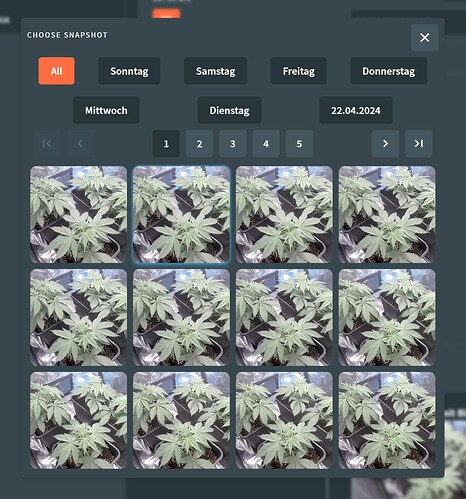Jump to last snapshot page icon
Screen dimensions: 466x499
click(419, 144)
